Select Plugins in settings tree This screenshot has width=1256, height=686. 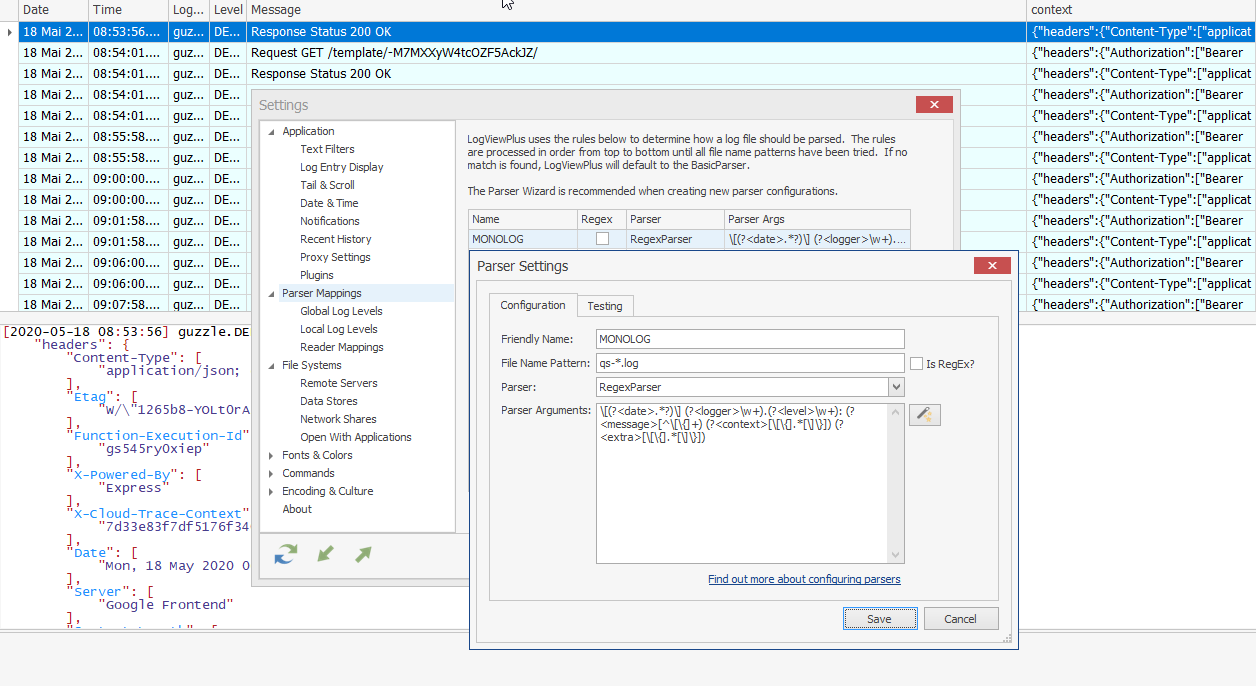317,275
